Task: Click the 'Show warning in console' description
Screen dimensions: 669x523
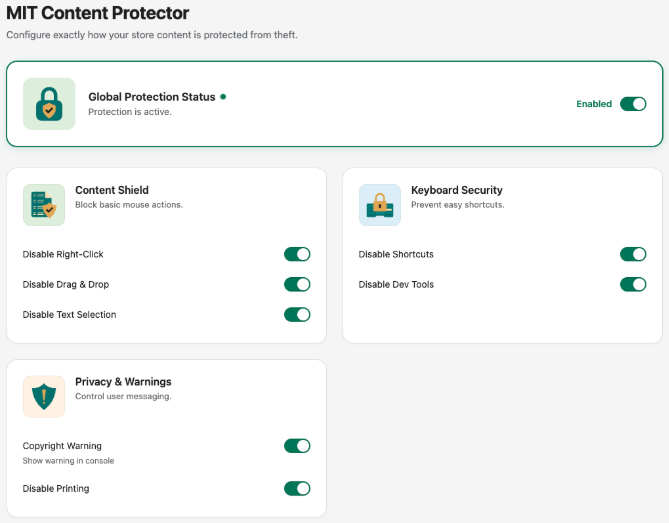Action: click(68, 461)
